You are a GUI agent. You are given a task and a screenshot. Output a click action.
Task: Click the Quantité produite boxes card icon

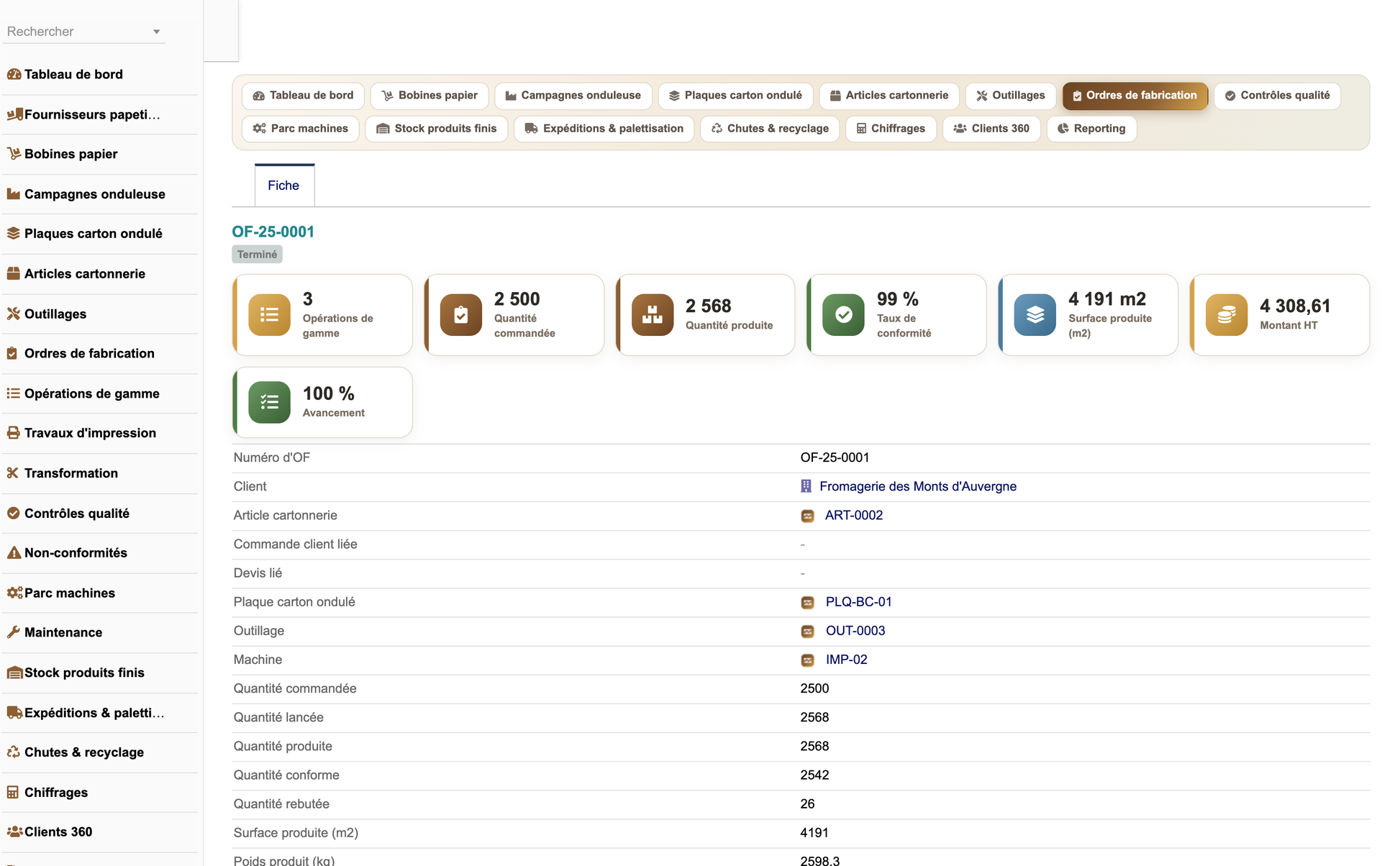click(x=653, y=314)
